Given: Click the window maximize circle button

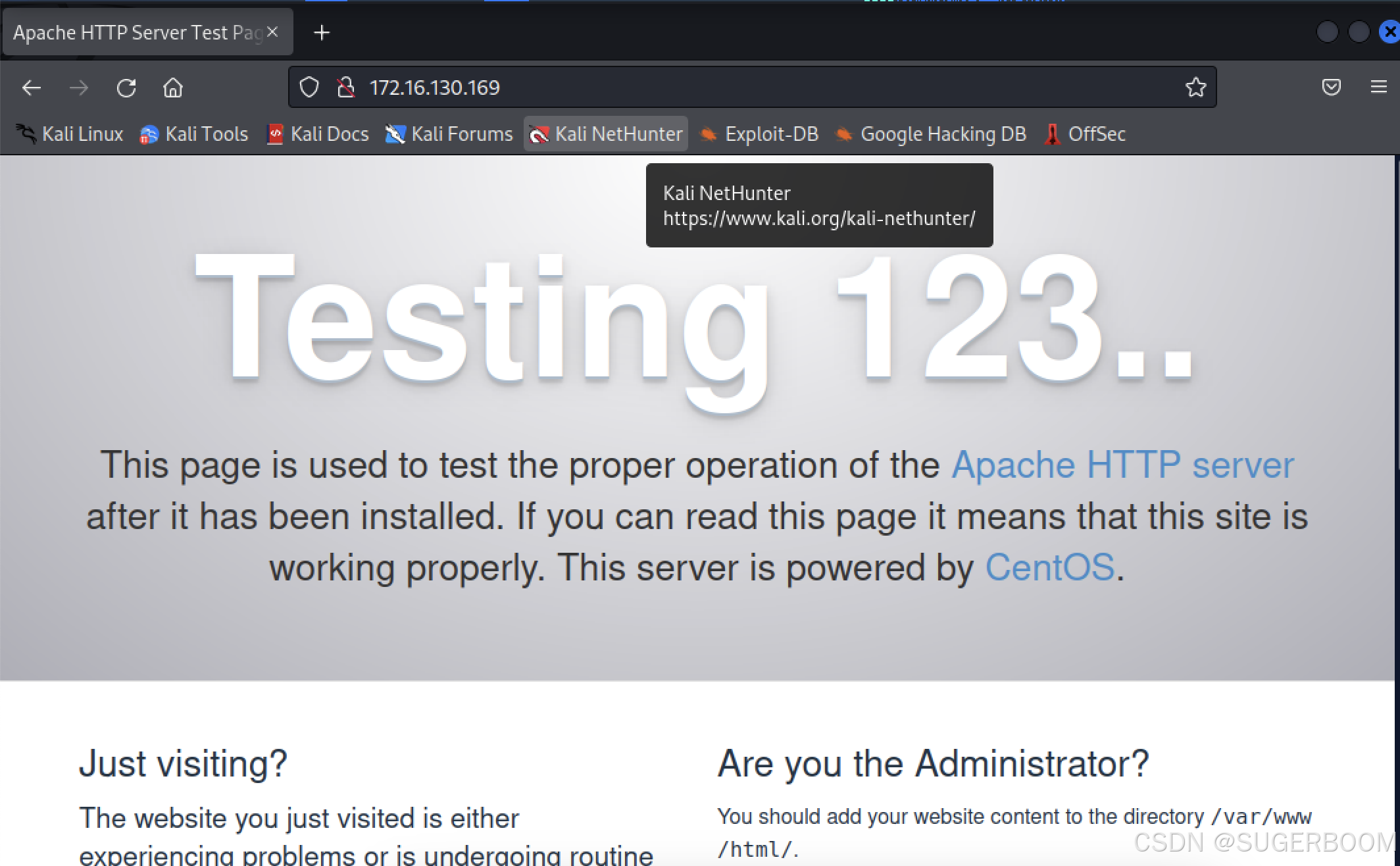Looking at the screenshot, I should (x=1359, y=32).
